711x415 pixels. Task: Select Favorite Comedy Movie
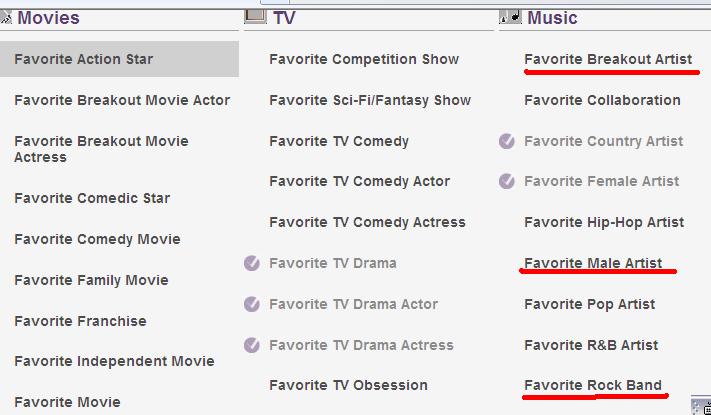pyautogui.click(x=97, y=239)
